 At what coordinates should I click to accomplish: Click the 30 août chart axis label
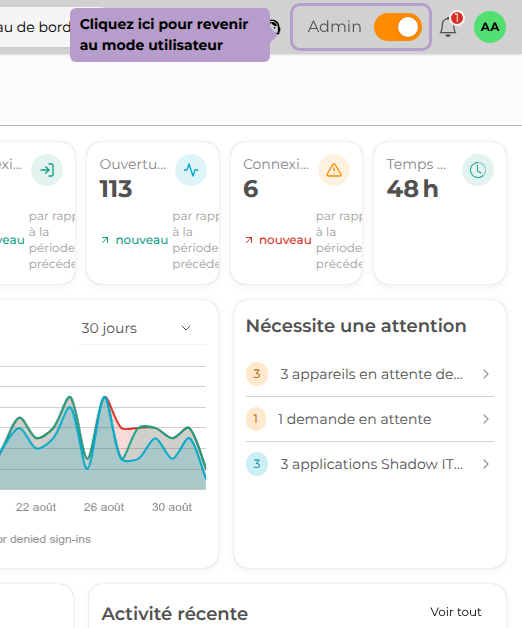172,507
